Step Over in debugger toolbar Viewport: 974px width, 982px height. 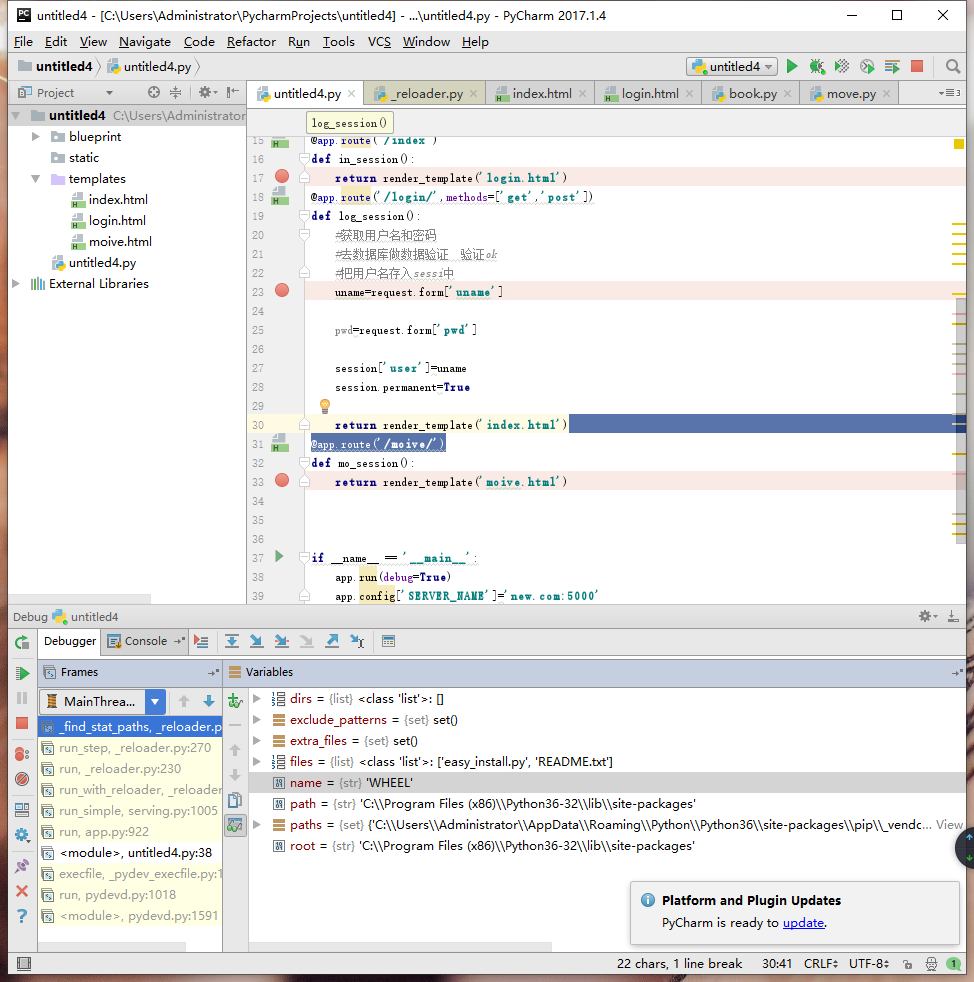[x=232, y=641]
